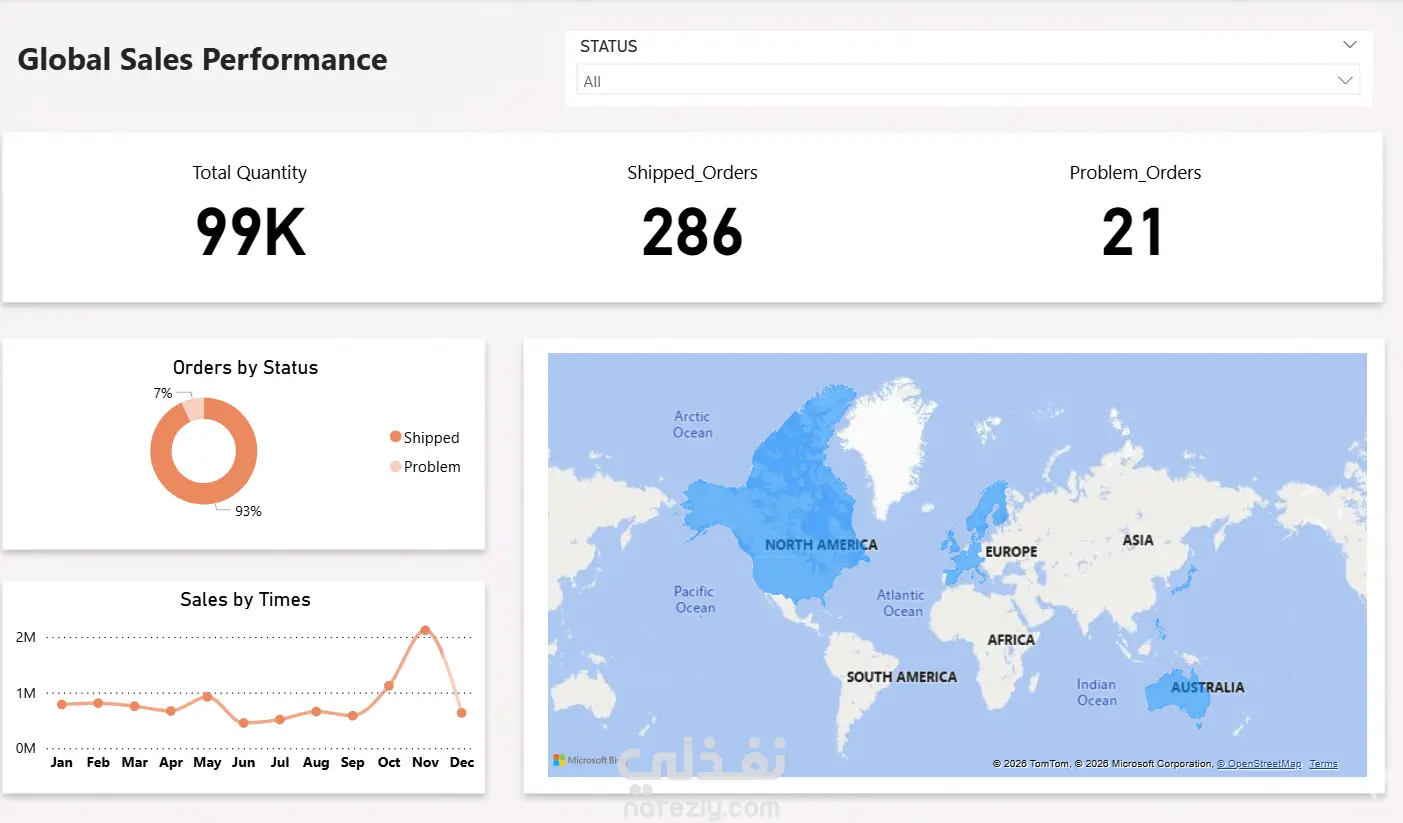Click the Shipped legend marker
This screenshot has width=1403, height=823.
(x=395, y=437)
